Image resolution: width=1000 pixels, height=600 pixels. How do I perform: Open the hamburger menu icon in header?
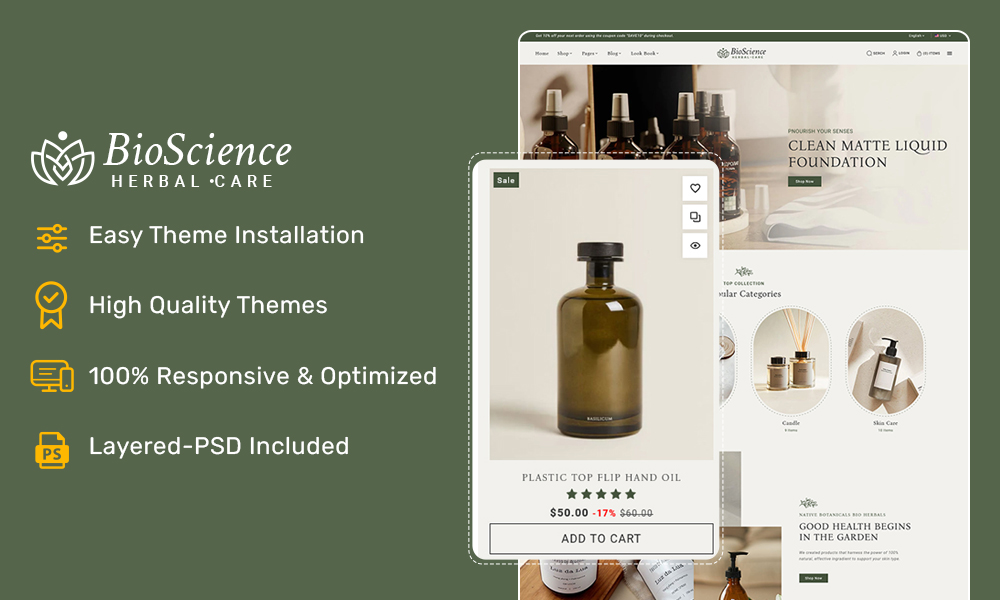pyautogui.click(x=950, y=53)
